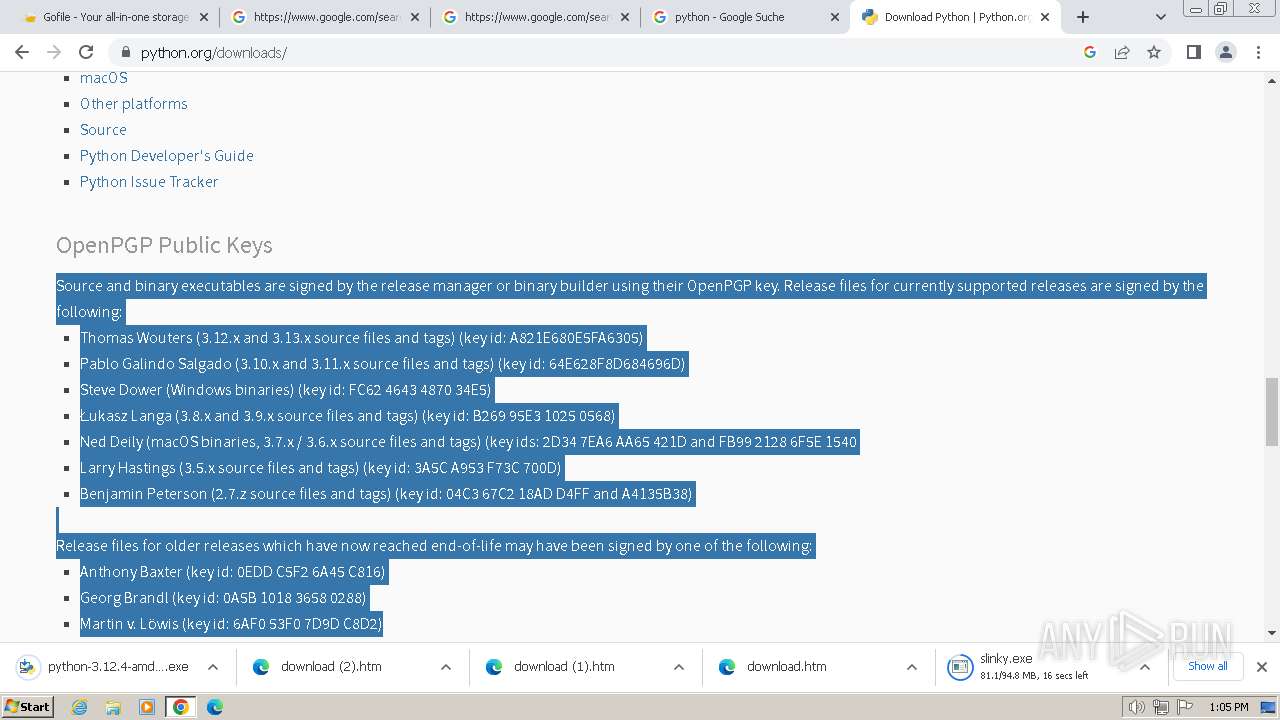
Task: Click the scrollbar down arrow
Action: tap(1272, 632)
